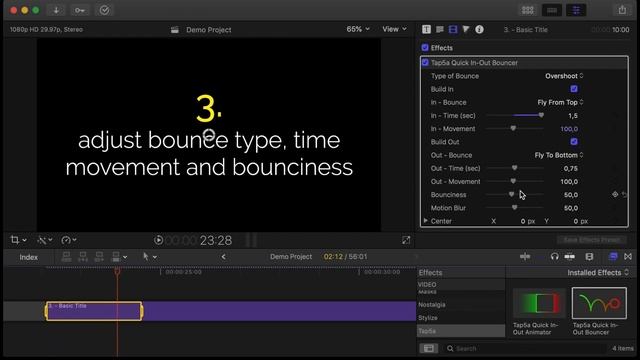Click the clapperboard icon beside Demo Project
Viewport: 640px width, 360px height.
click(x=175, y=30)
